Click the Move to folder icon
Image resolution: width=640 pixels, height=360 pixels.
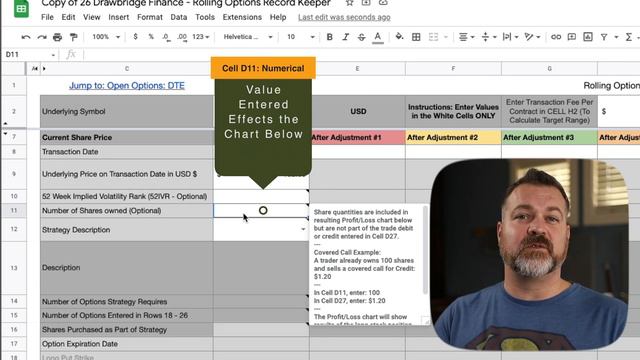click(366, 2)
